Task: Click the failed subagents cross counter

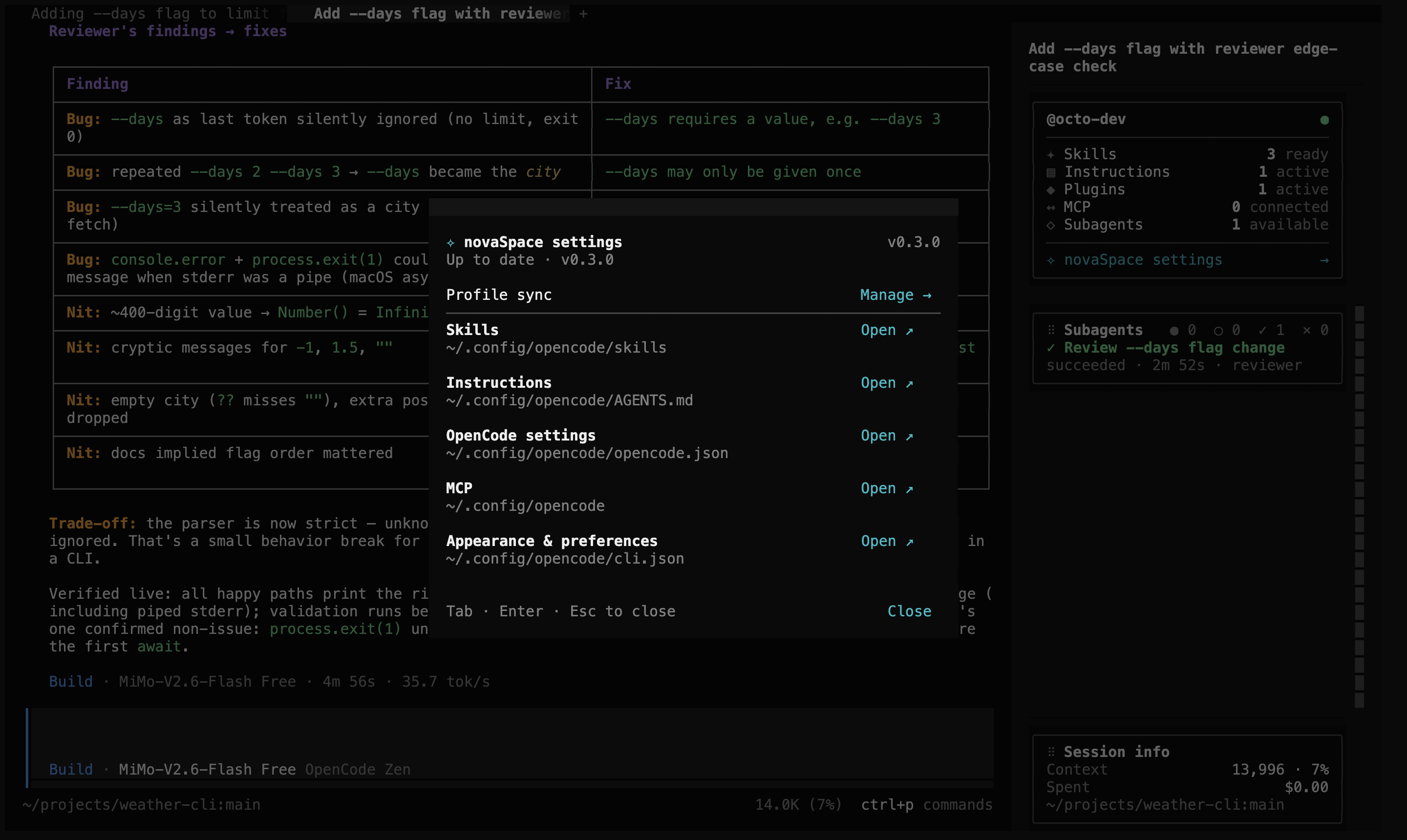Action: pyautogui.click(x=1315, y=330)
